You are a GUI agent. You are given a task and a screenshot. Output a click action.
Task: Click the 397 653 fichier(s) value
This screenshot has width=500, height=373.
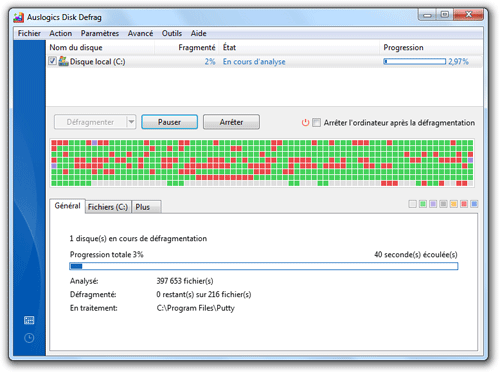(185, 281)
